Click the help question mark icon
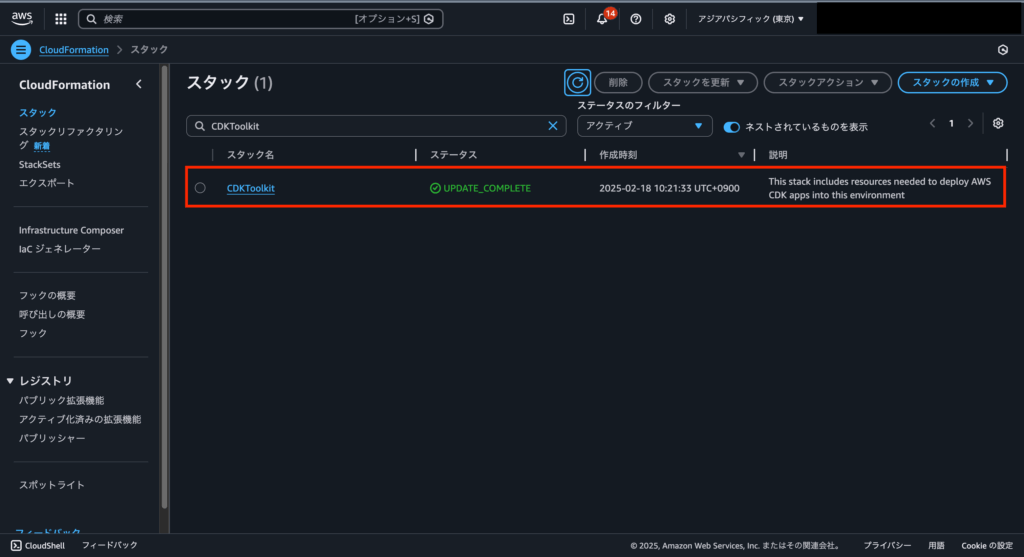The height and width of the screenshot is (557, 1024). [x=636, y=19]
